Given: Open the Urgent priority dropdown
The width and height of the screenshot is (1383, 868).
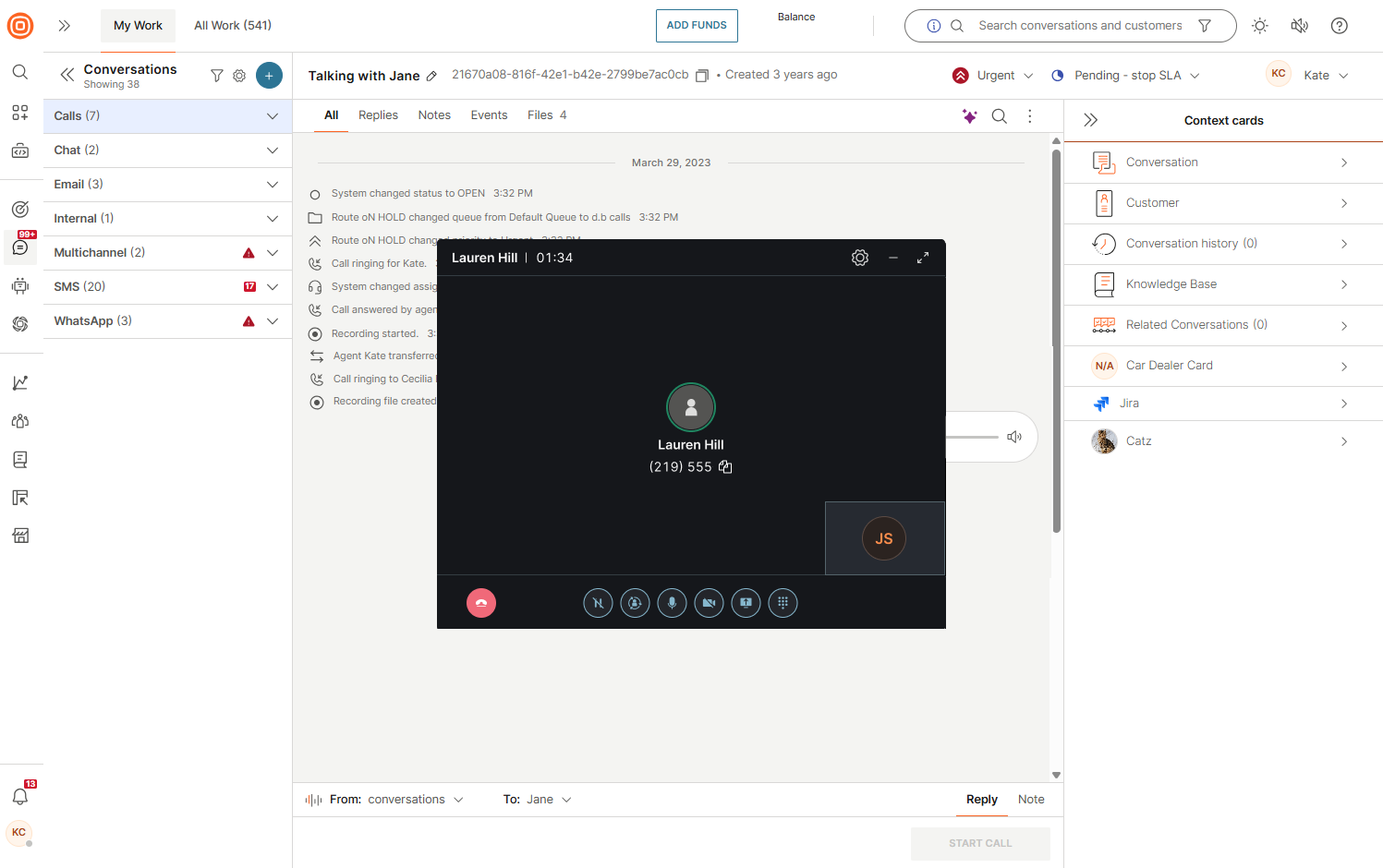Looking at the screenshot, I should (x=994, y=76).
